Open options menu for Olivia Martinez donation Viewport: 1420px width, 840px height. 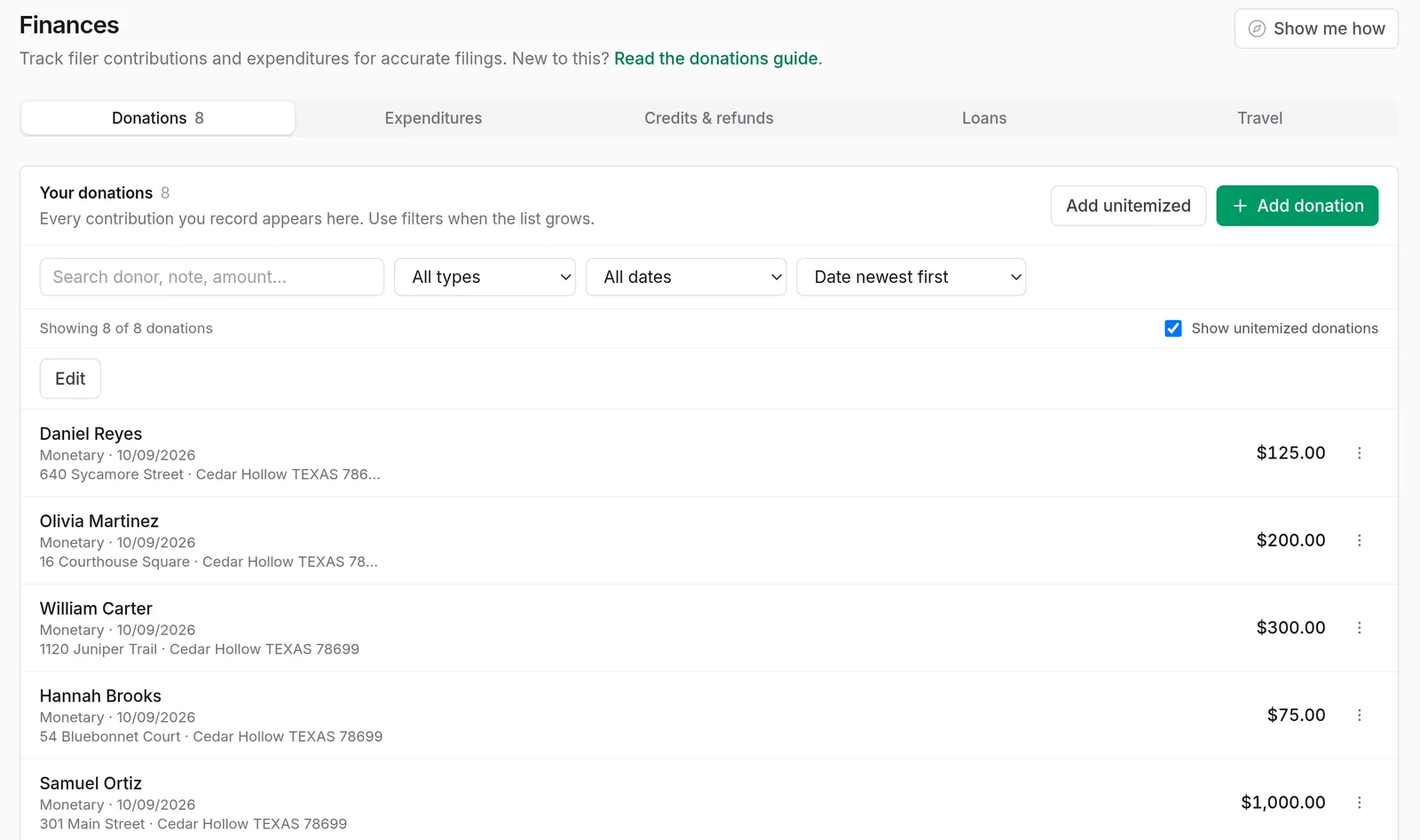(x=1359, y=540)
